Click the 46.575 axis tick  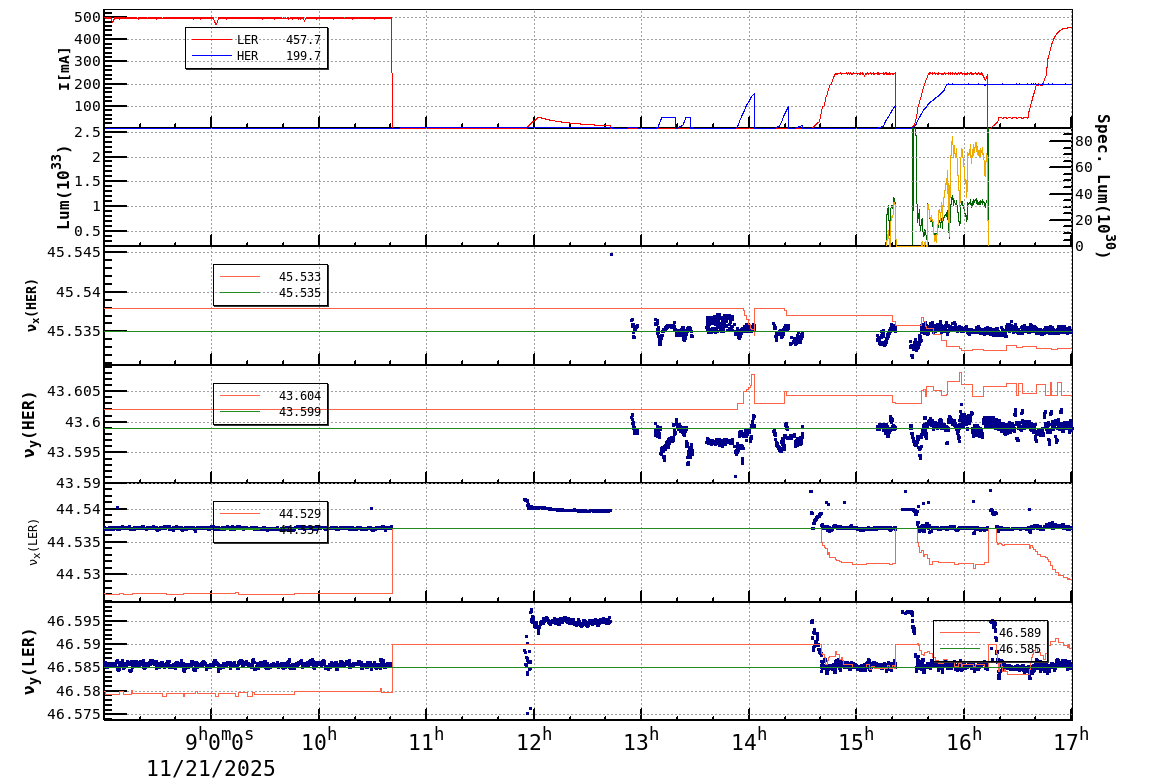(74, 714)
